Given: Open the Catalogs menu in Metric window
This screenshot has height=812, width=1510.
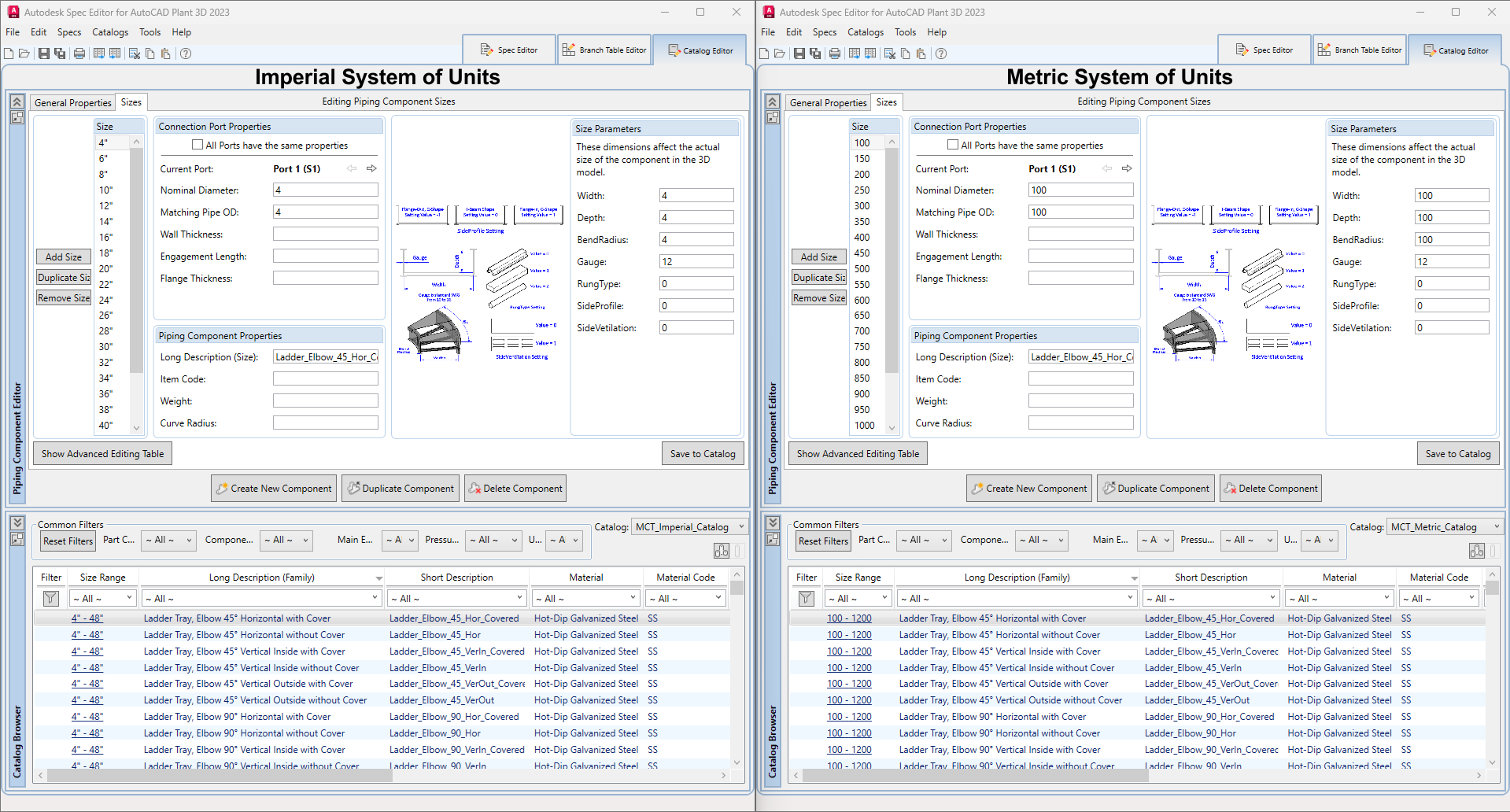Looking at the screenshot, I should 865,32.
